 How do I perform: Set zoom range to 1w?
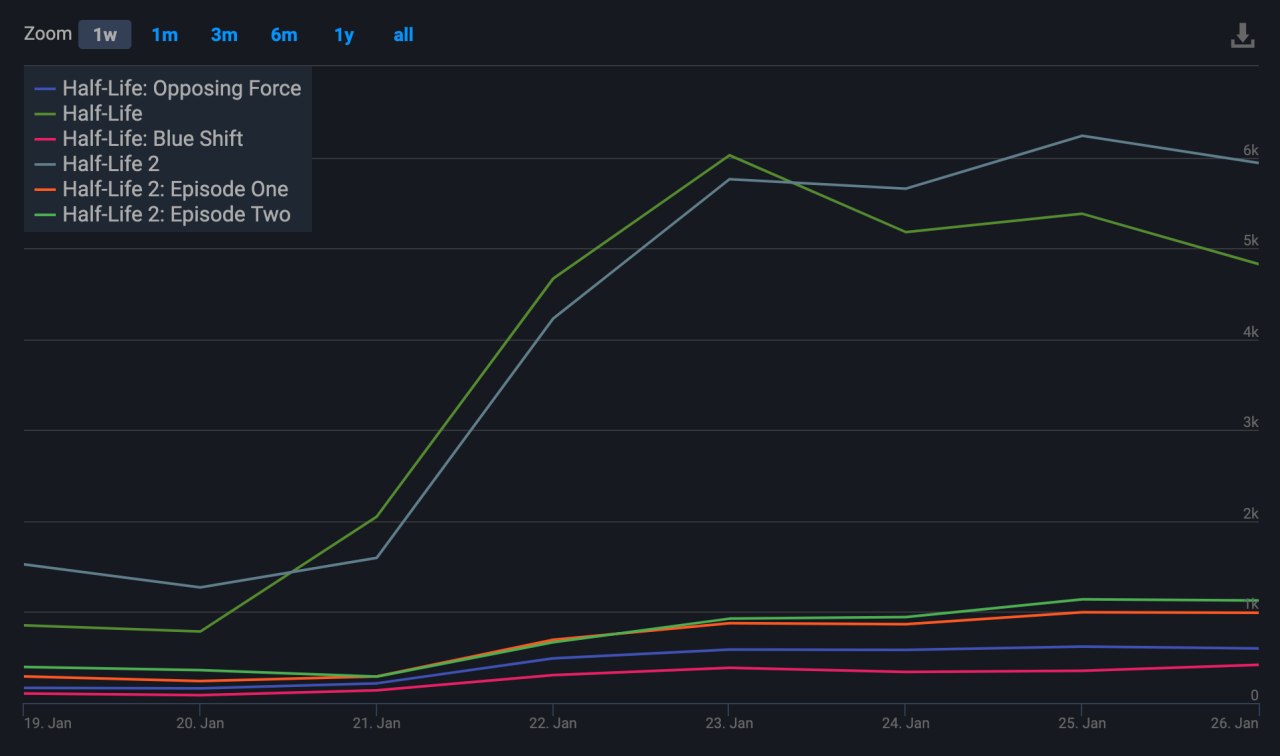click(105, 35)
